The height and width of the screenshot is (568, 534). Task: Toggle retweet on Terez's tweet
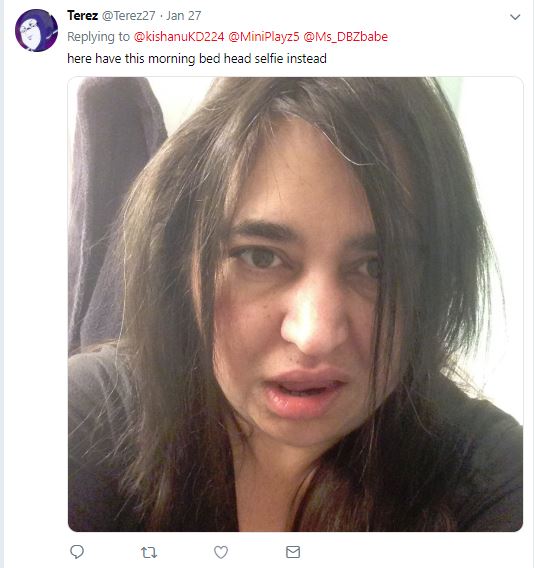point(149,552)
